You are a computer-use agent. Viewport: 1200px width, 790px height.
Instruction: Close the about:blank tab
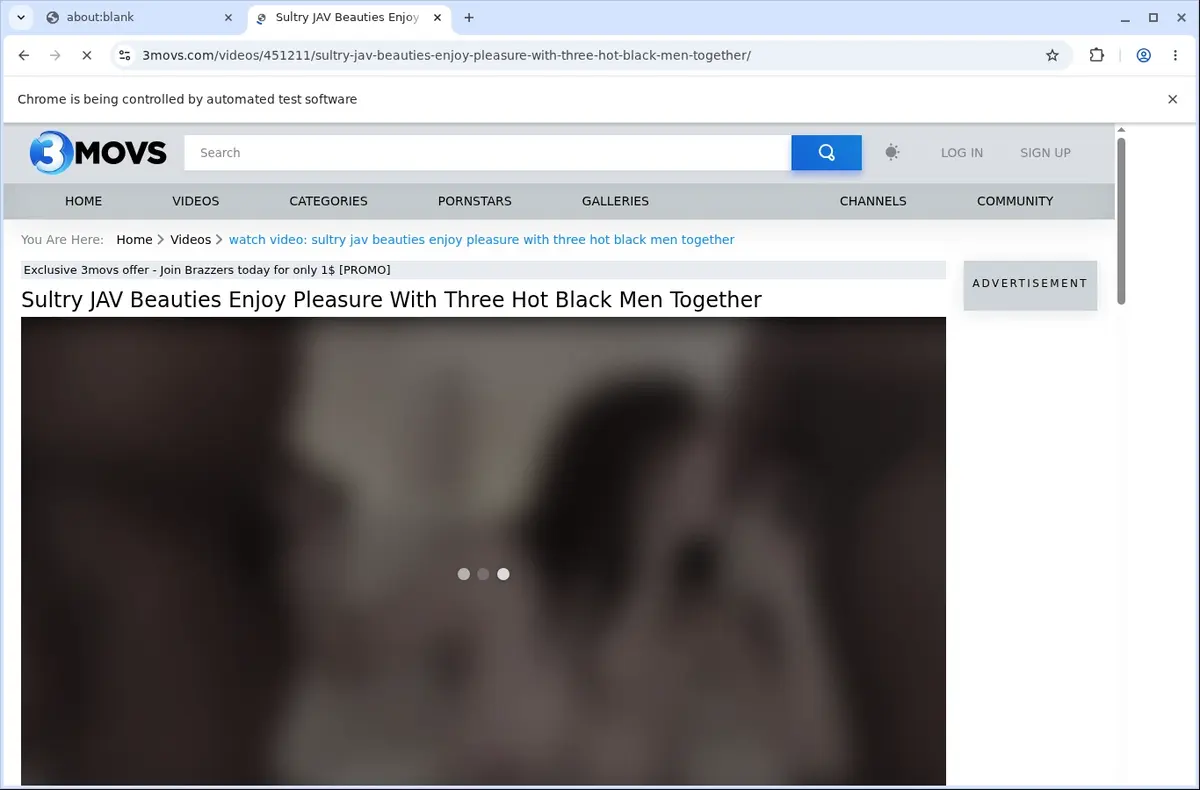tap(228, 17)
